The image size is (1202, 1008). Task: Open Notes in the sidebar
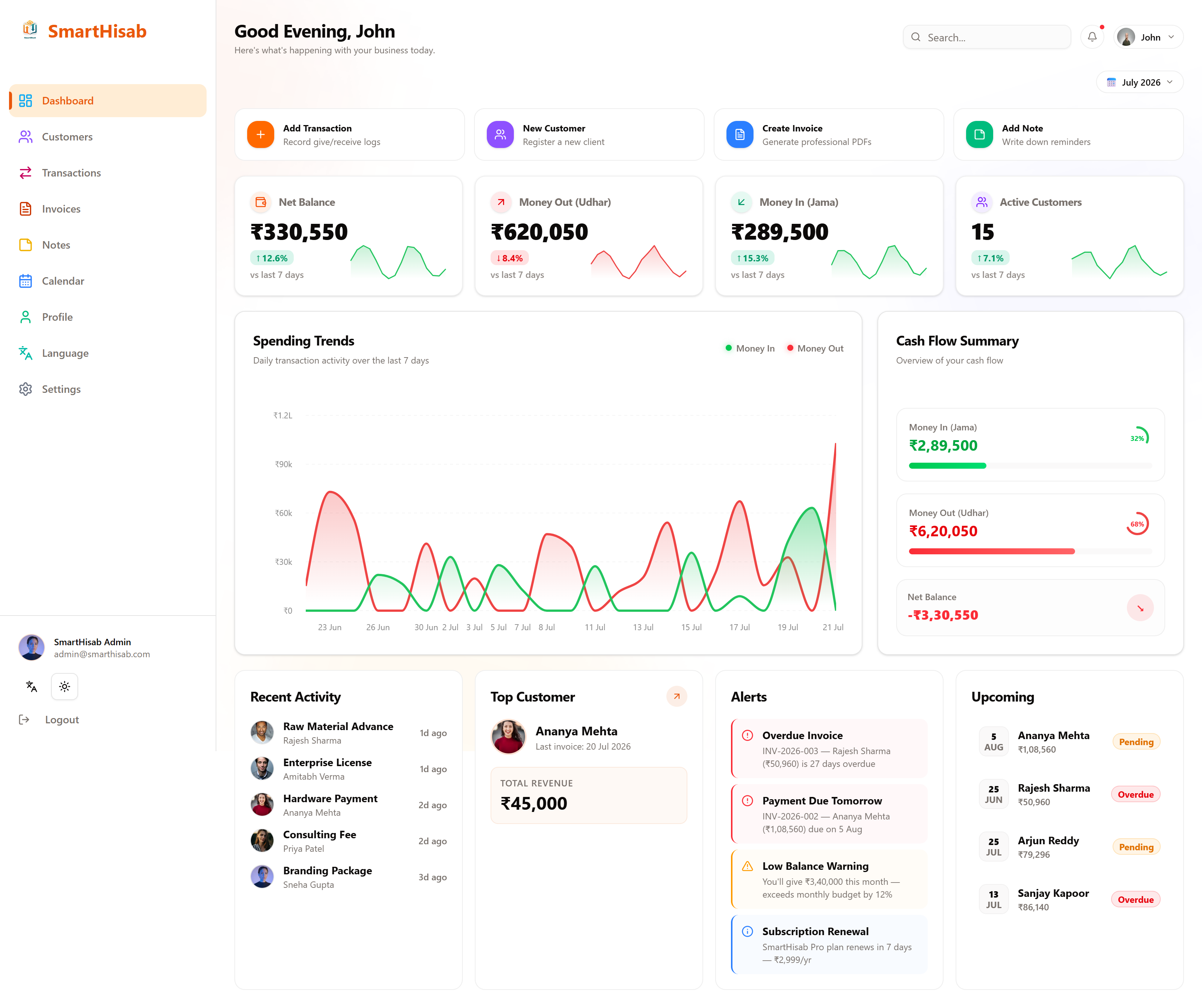coord(107,245)
